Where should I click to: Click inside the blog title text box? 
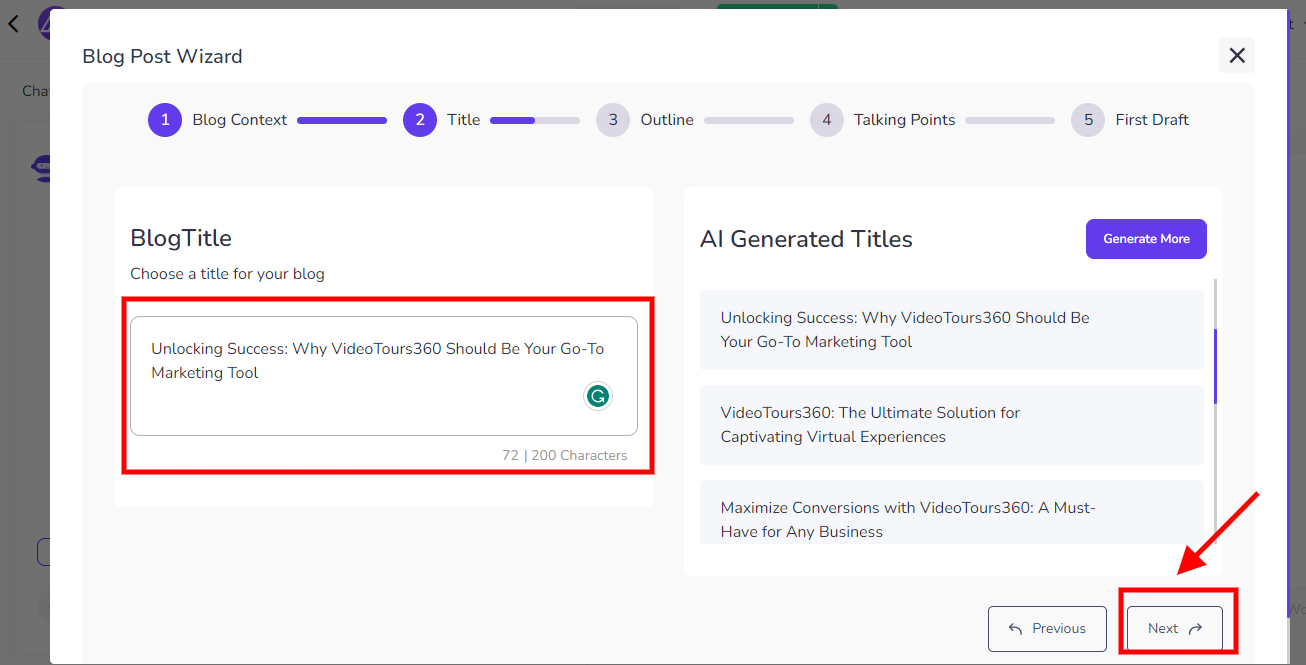click(x=384, y=376)
